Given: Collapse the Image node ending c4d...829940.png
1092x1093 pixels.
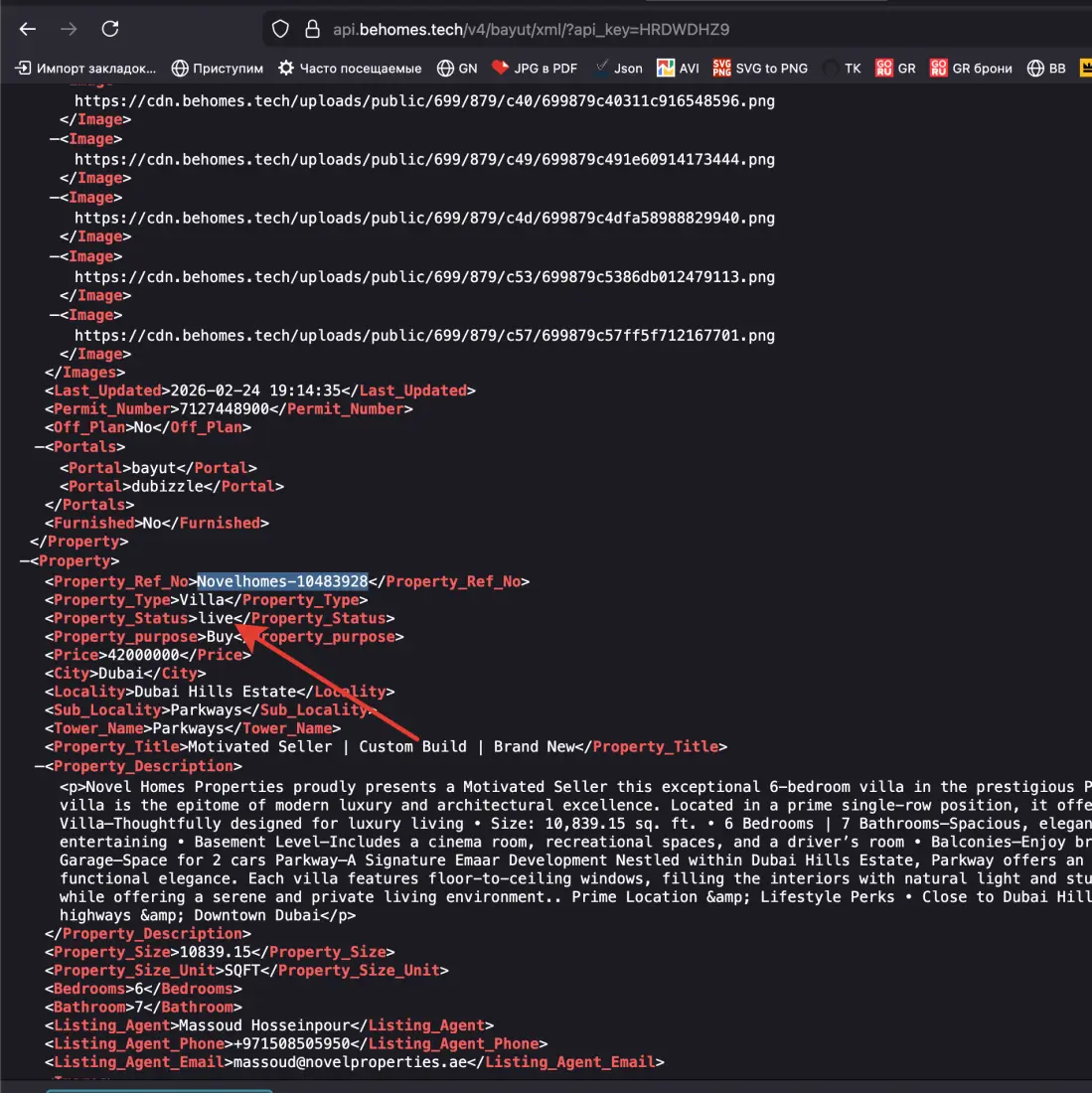Looking at the screenshot, I should (54, 198).
